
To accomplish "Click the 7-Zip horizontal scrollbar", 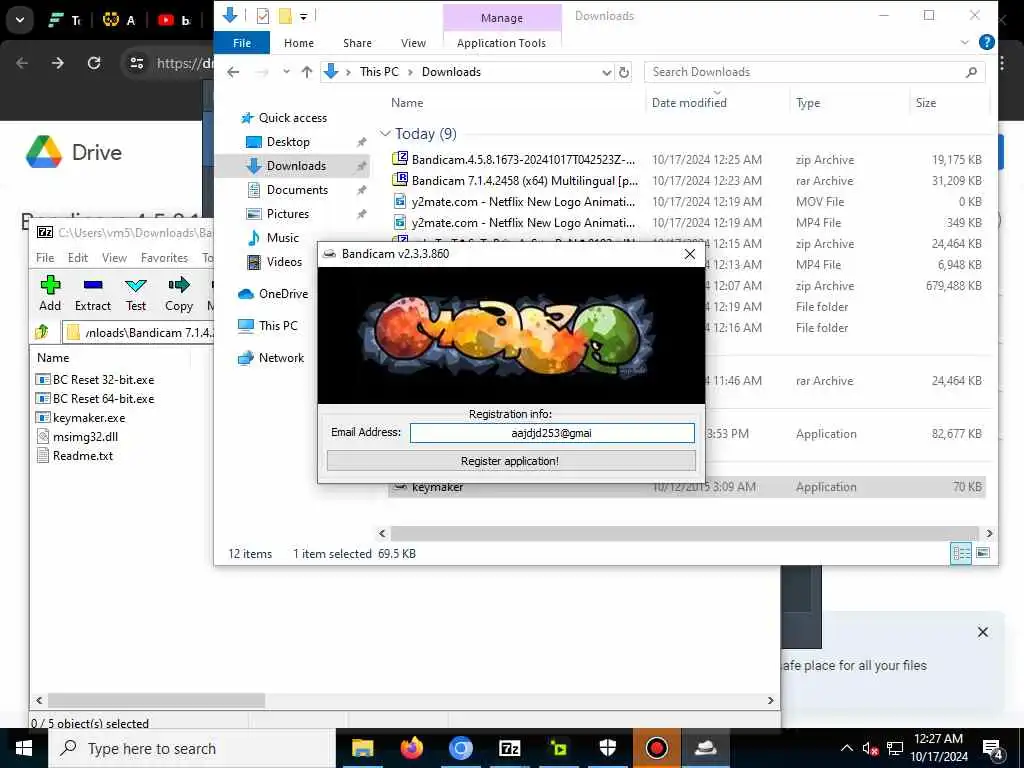I will pyautogui.click(x=157, y=701).
